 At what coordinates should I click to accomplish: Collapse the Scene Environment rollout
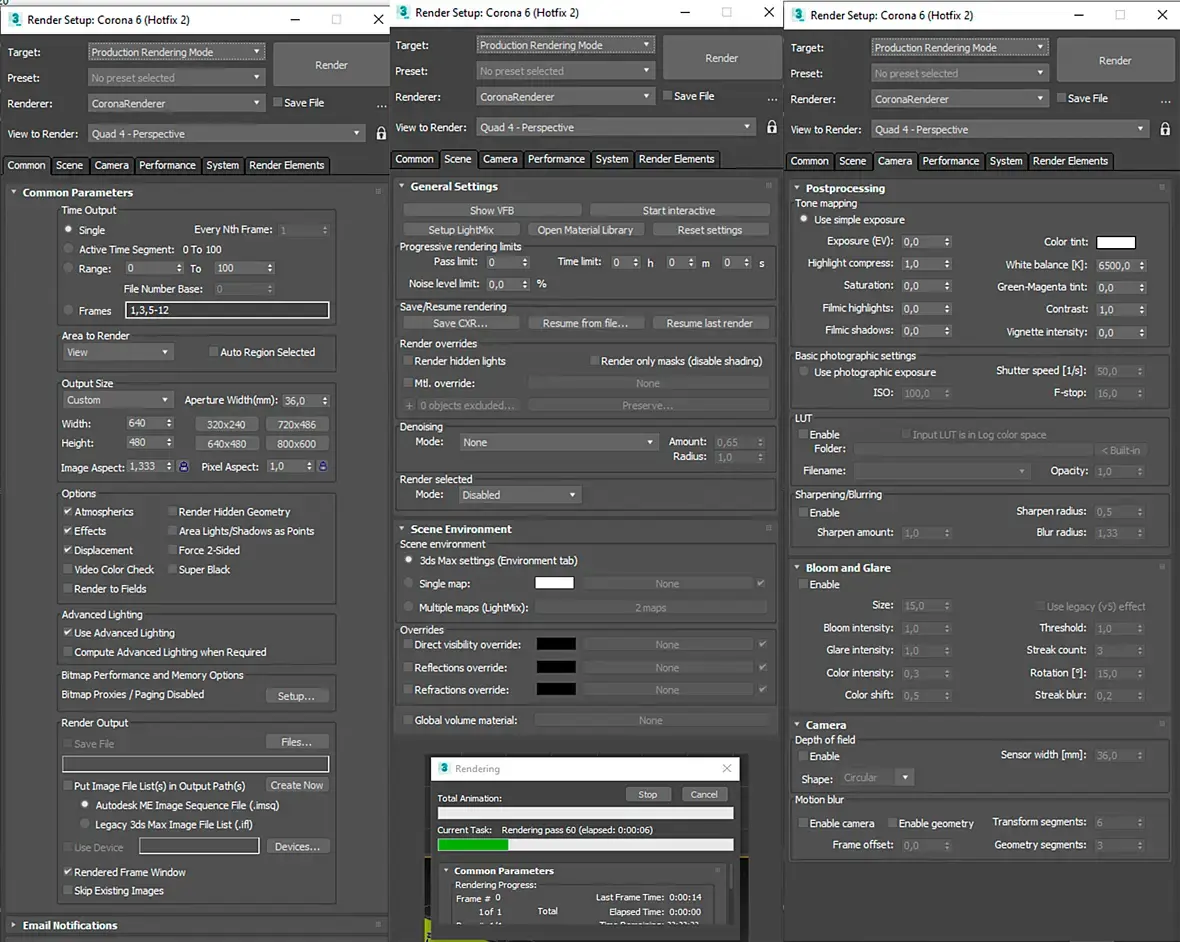click(x=402, y=529)
